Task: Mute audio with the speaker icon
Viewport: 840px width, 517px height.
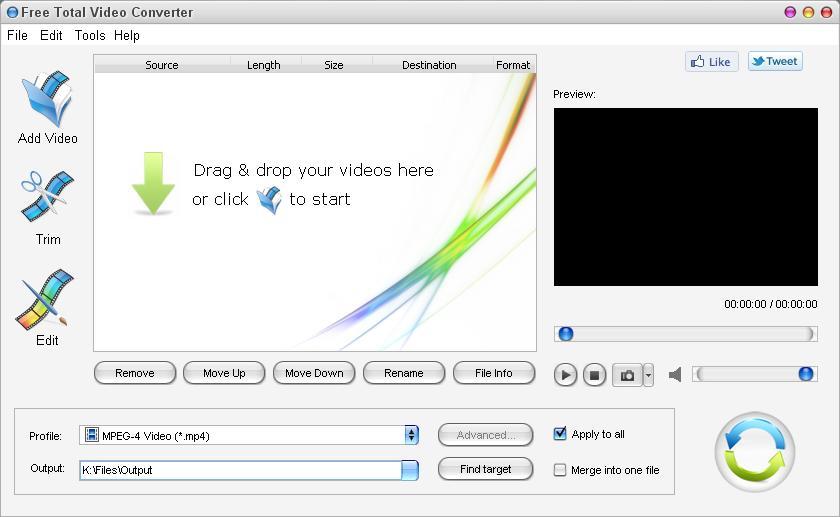Action: click(676, 374)
